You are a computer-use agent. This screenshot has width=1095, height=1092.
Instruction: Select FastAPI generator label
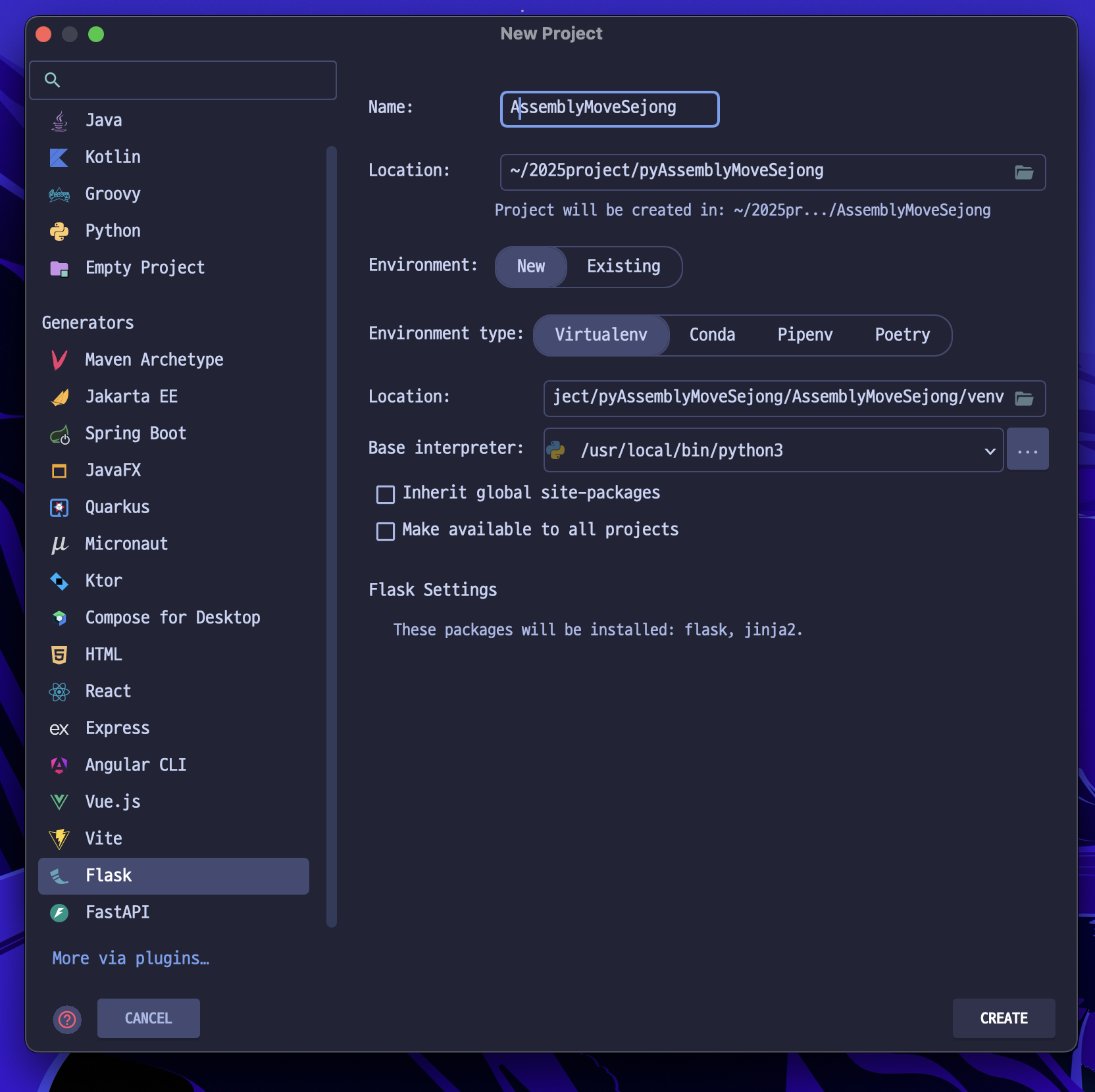[118, 912]
